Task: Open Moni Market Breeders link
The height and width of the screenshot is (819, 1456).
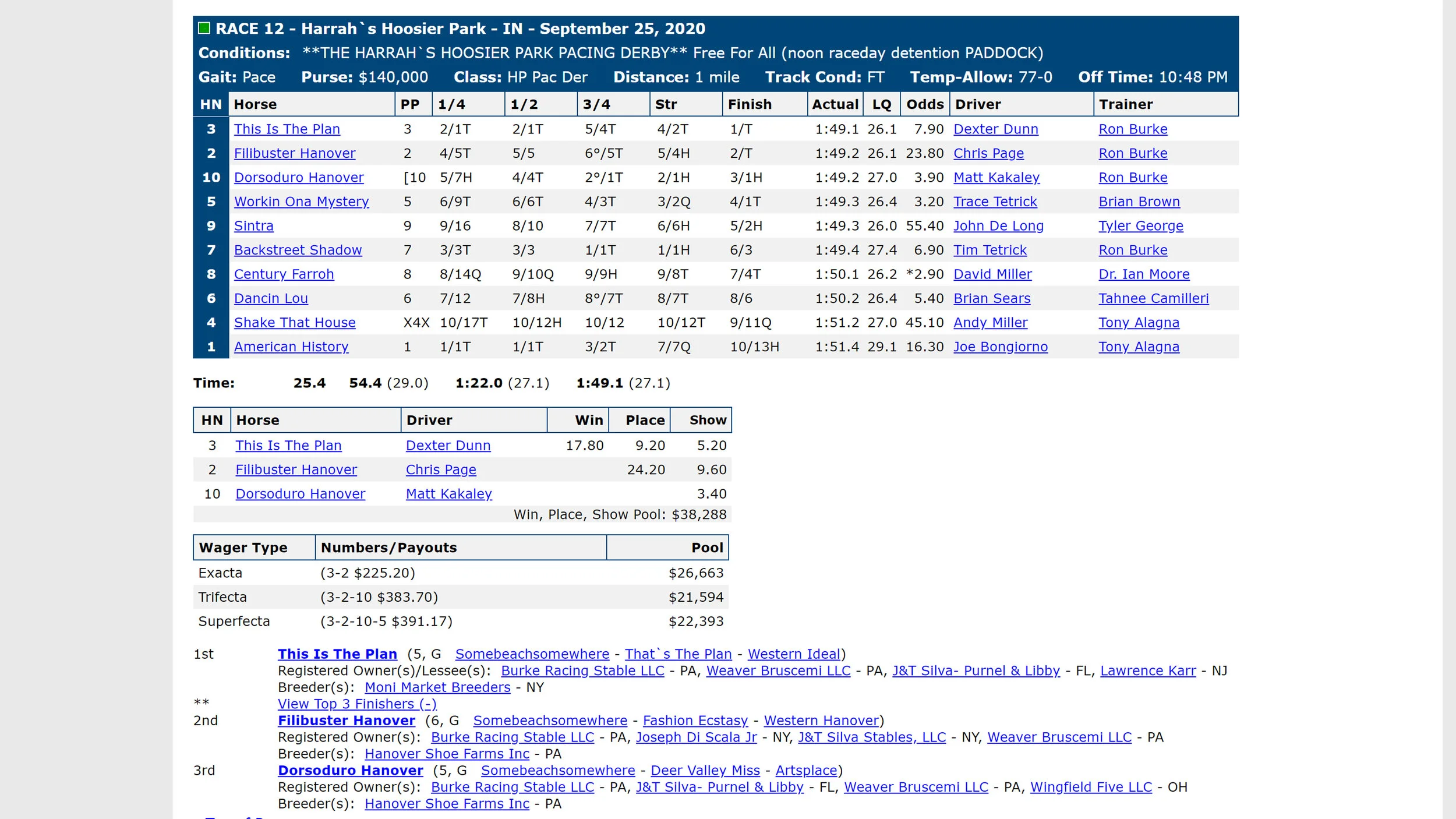Action: click(437, 687)
